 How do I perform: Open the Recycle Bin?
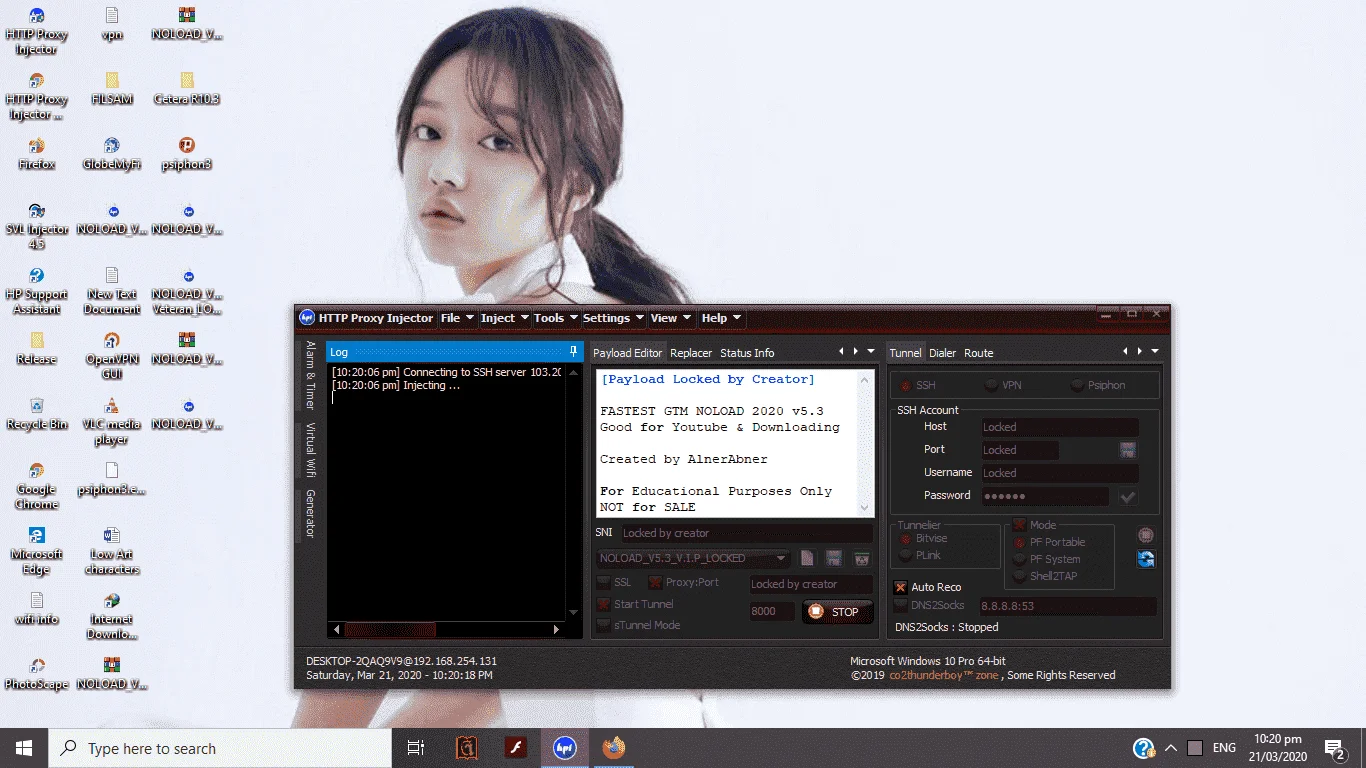(x=36, y=413)
